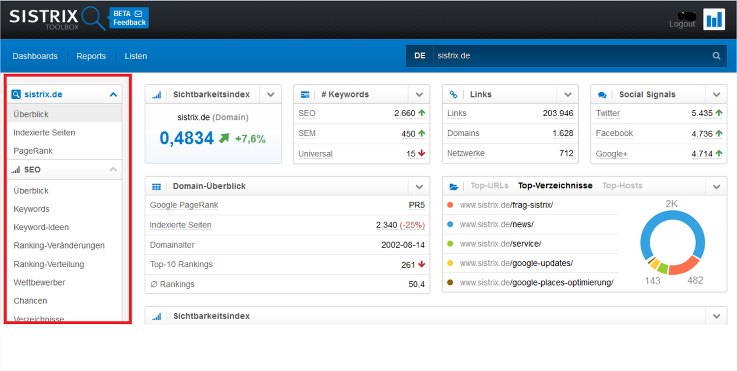Open Ranking-Verteilung in sidebar

click(x=49, y=264)
